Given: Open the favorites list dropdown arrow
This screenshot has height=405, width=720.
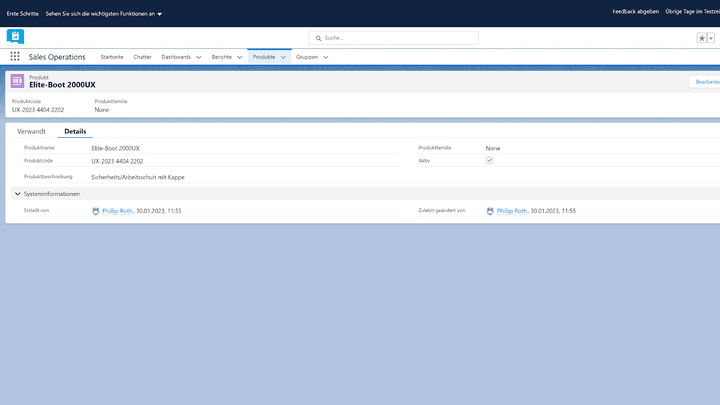Looking at the screenshot, I should 711,38.
